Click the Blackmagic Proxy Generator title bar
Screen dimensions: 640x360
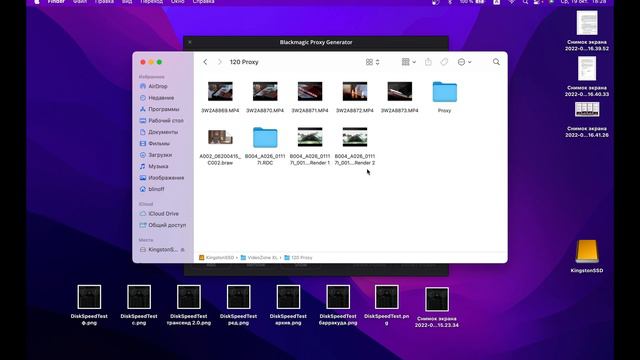click(x=316, y=42)
